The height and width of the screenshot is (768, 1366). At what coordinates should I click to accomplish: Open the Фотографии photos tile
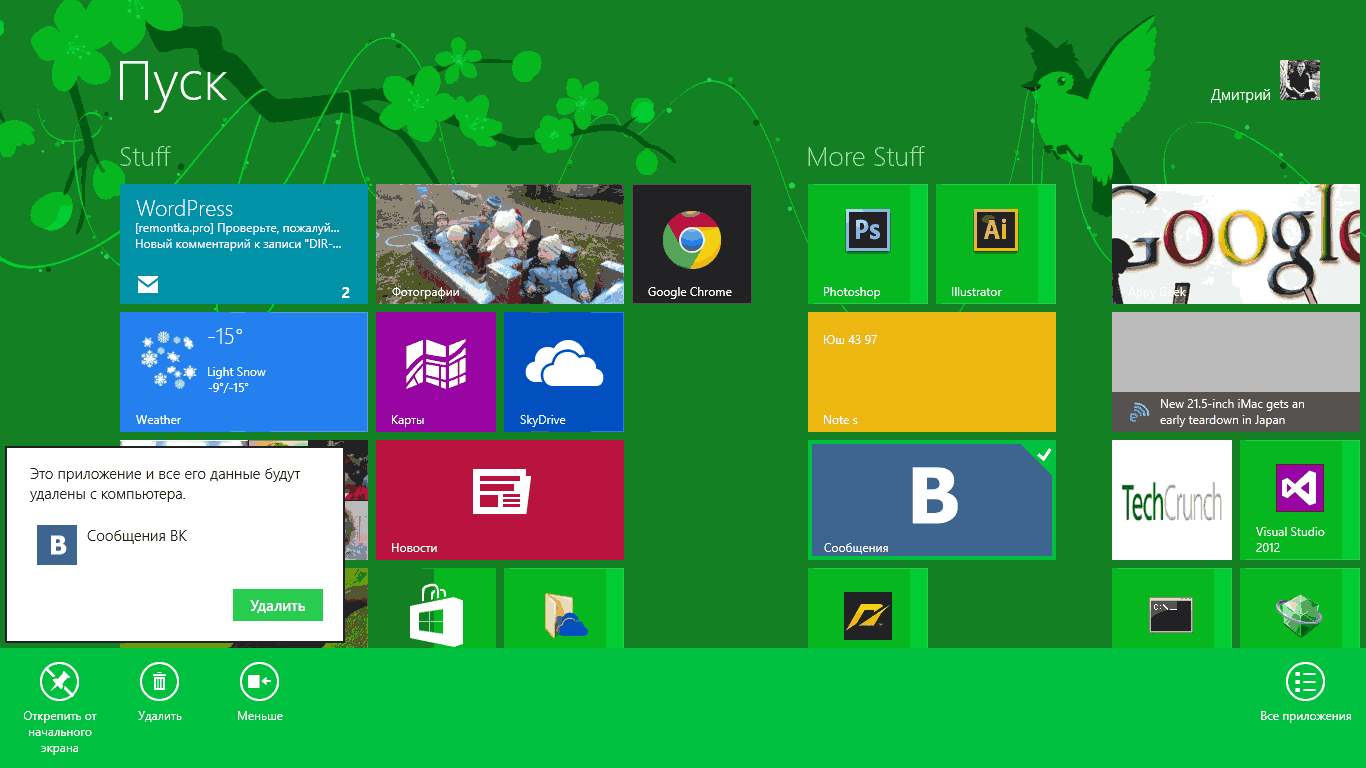coord(500,244)
